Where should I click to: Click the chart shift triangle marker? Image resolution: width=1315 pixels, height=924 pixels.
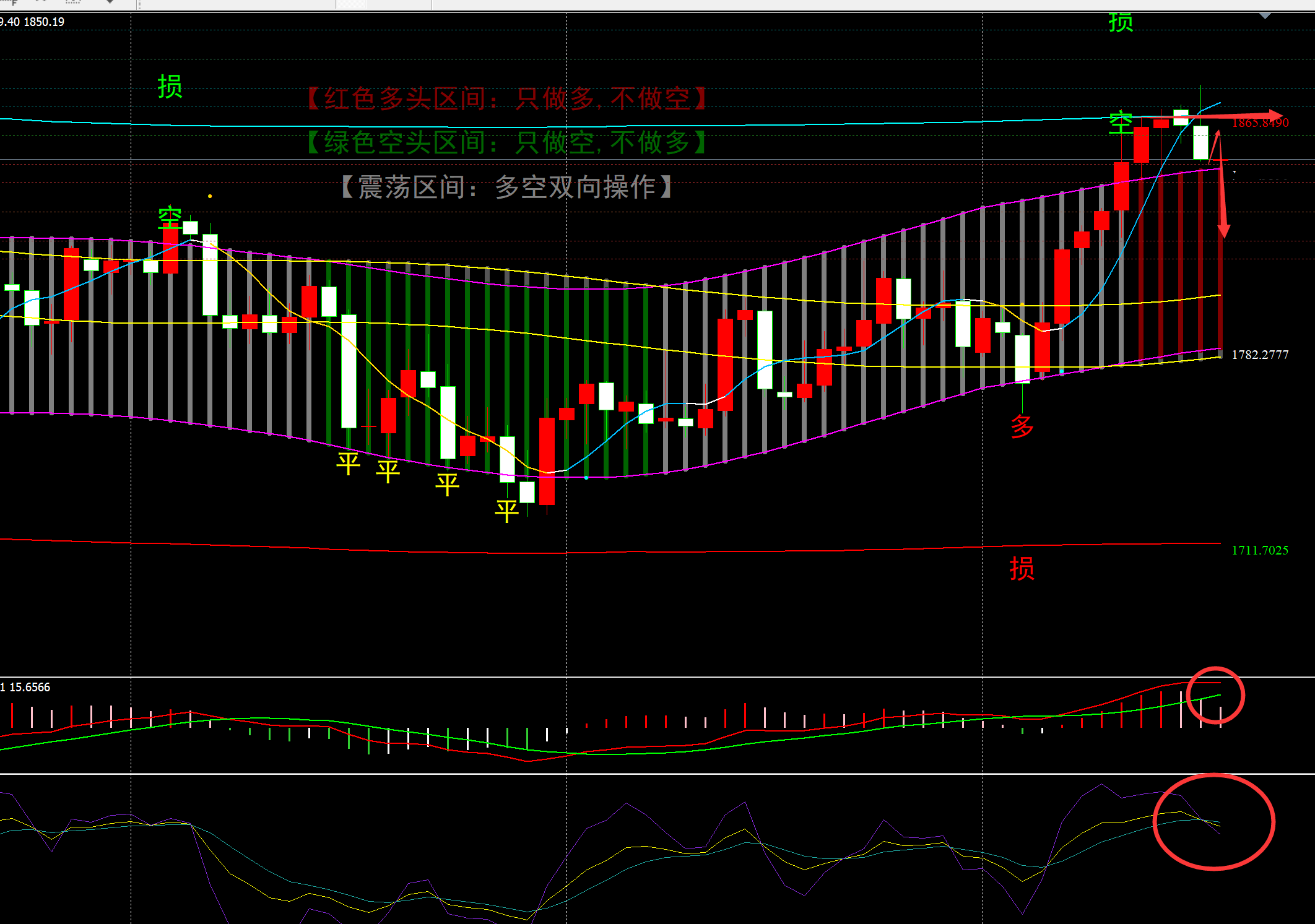tap(1265, 16)
